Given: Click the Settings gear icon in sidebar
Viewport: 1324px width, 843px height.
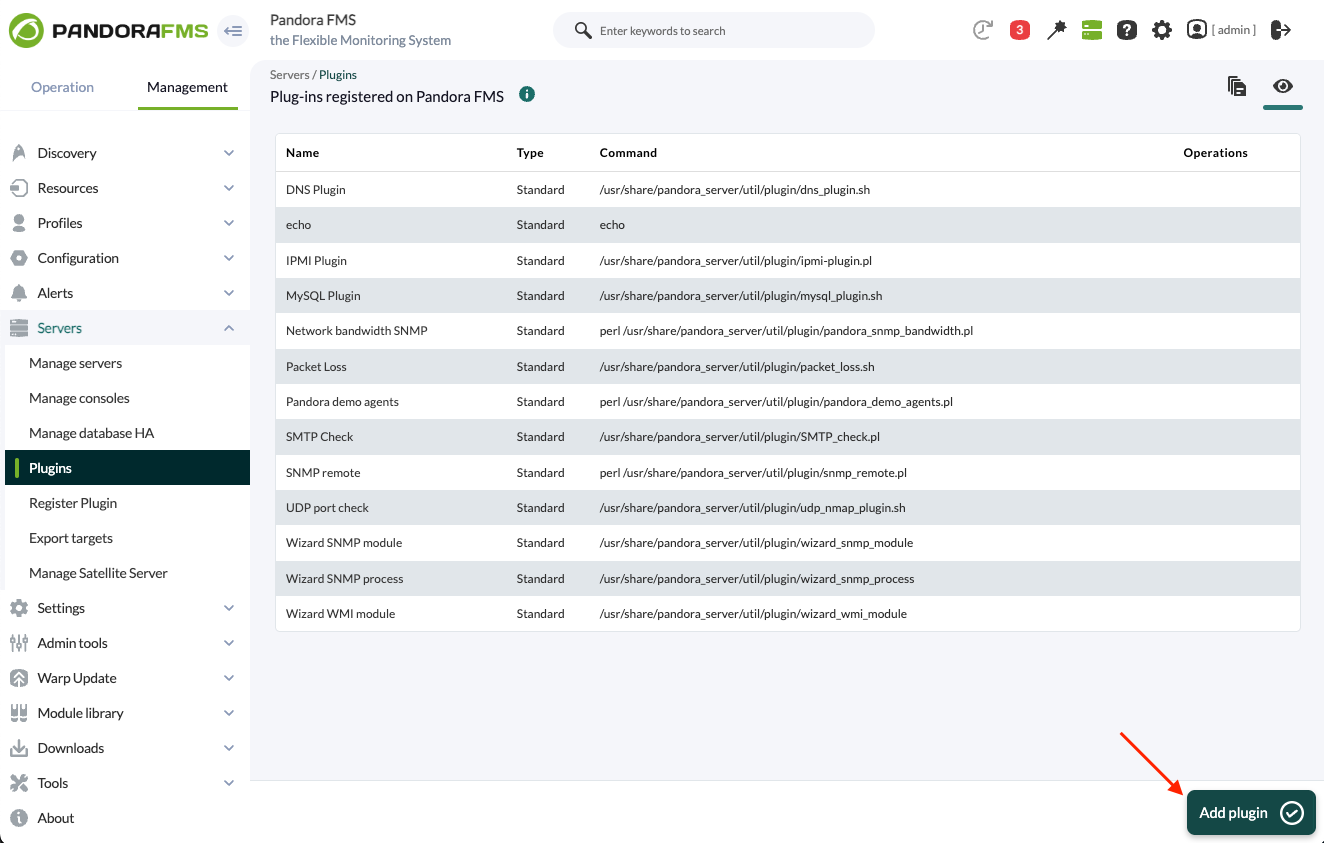Looking at the screenshot, I should (18, 608).
